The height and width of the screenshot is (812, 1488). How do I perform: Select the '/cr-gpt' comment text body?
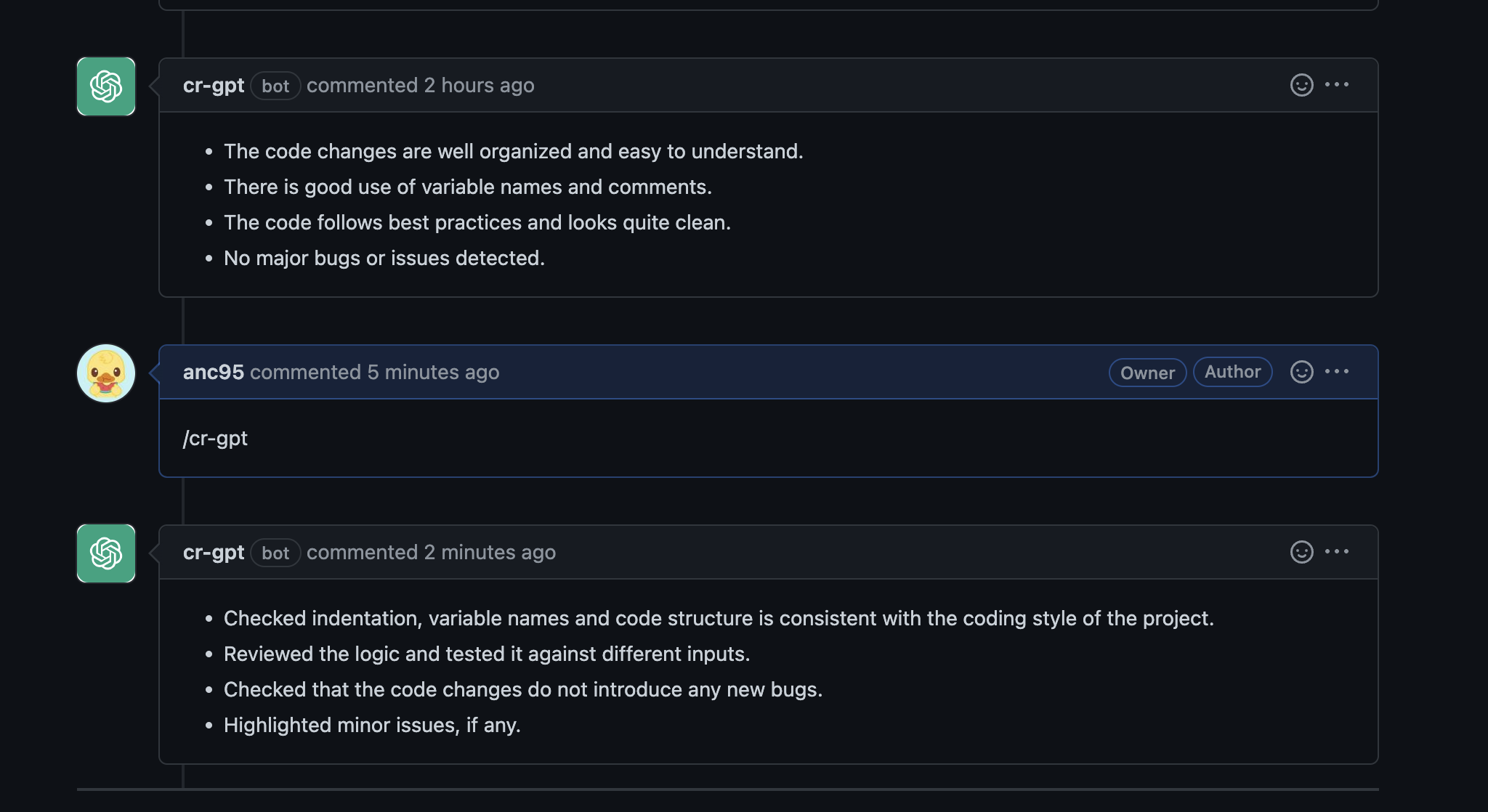[215, 438]
